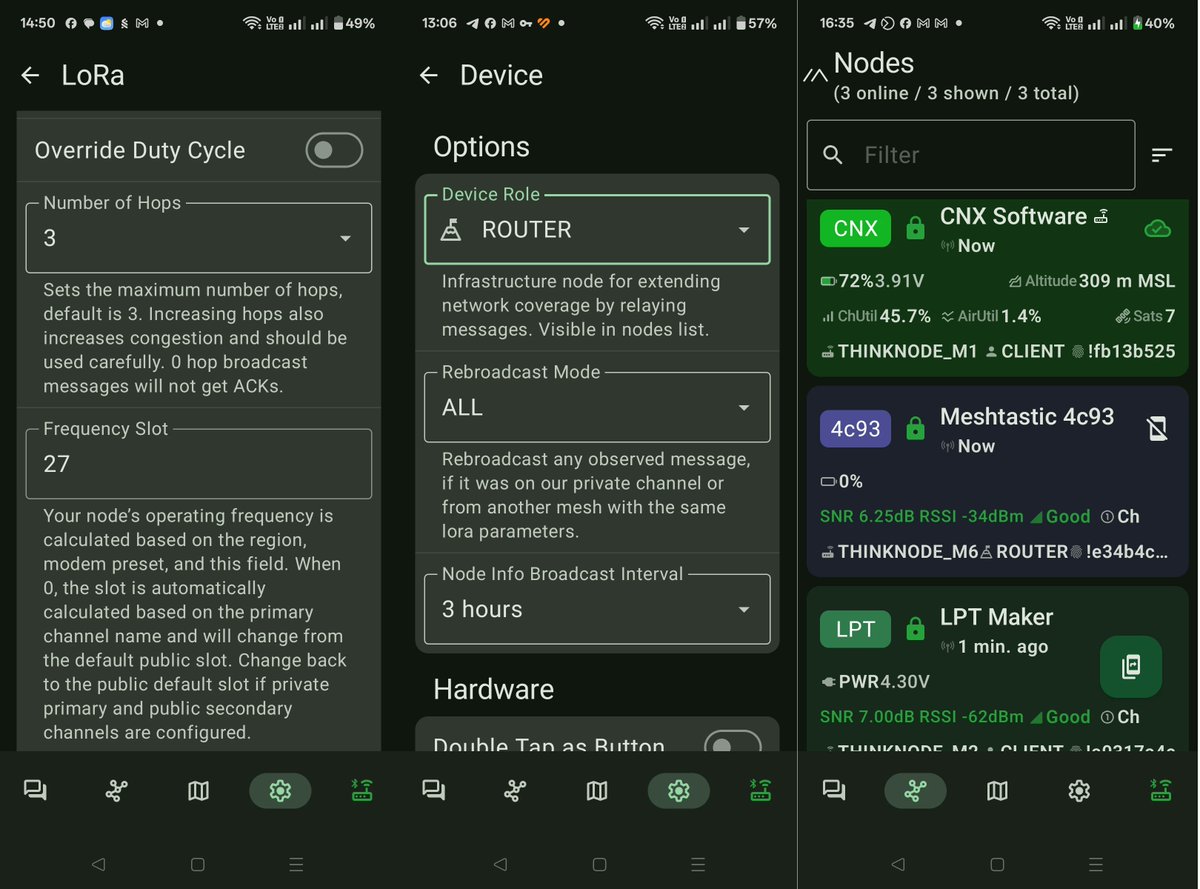Open Map tab in LoRa screen
The width and height of the screenshot is (1200, 889).
coord(198,791)
